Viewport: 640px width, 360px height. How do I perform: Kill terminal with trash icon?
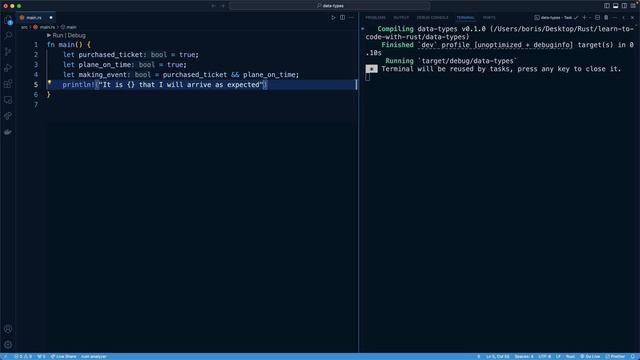[x=606, y=18]
